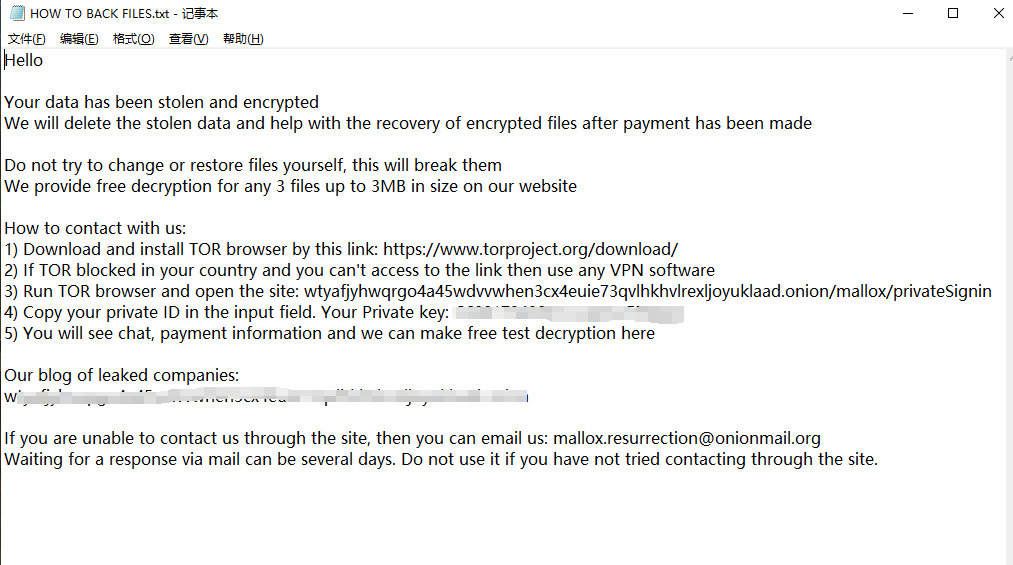This screenshot has width=1013, height=565.
Task: Place cursor on the 'Hello' line
Action: pyautogui.click(x=24, y=60)
